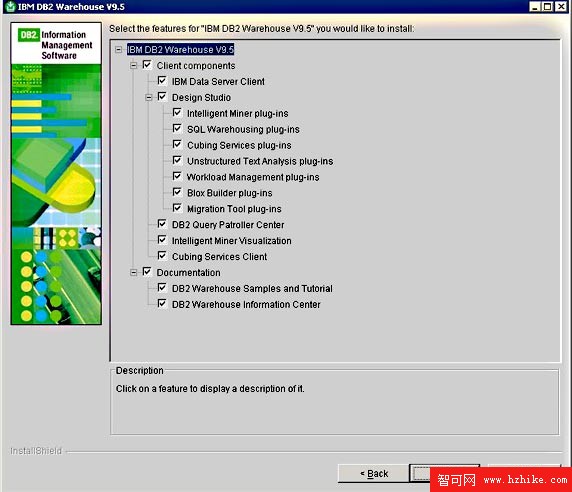Select Intelligent Miner plug-ins label
This screenshot has height=492, width=572.
pyautogui.click(x=237, y=114)
